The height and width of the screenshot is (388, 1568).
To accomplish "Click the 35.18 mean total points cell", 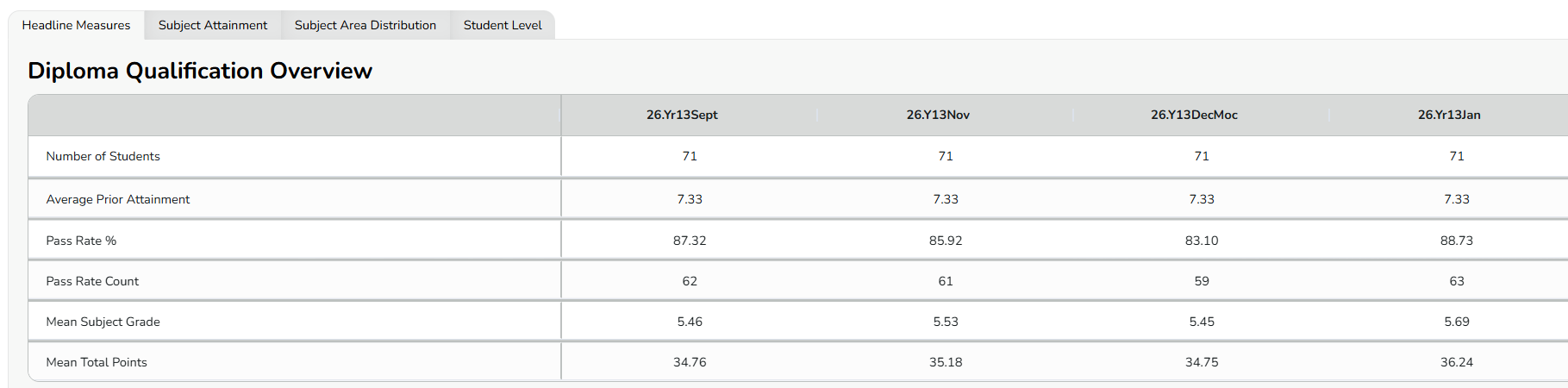I will tap(946, 362).
